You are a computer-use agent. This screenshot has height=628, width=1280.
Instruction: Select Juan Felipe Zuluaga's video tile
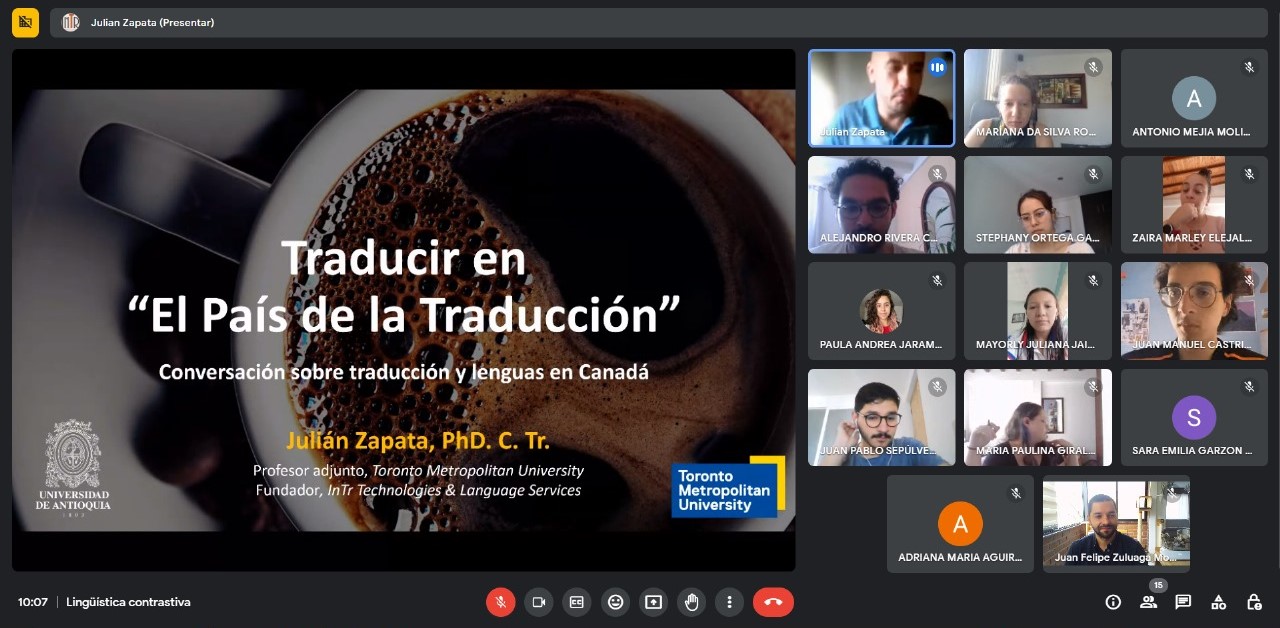tap(1116, 524)
